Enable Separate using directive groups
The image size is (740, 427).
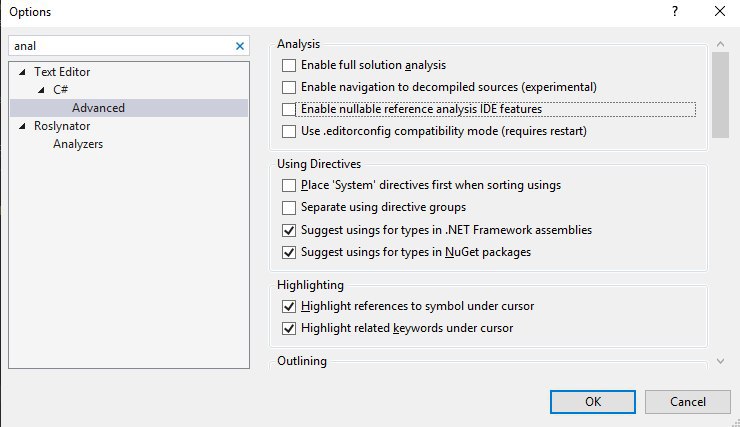pos(289,208)
